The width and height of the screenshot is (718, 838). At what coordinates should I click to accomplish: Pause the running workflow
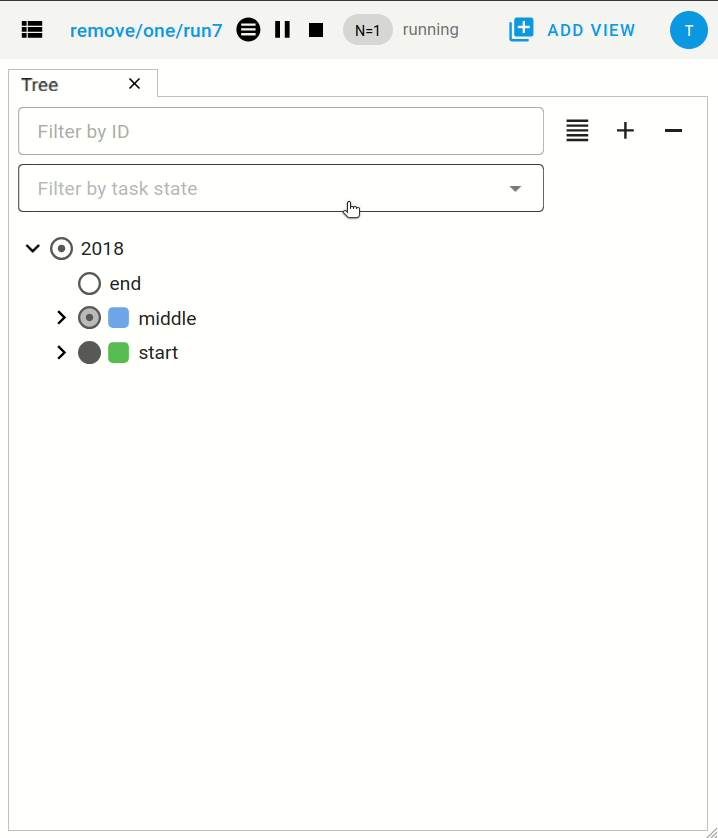[283, 30]
